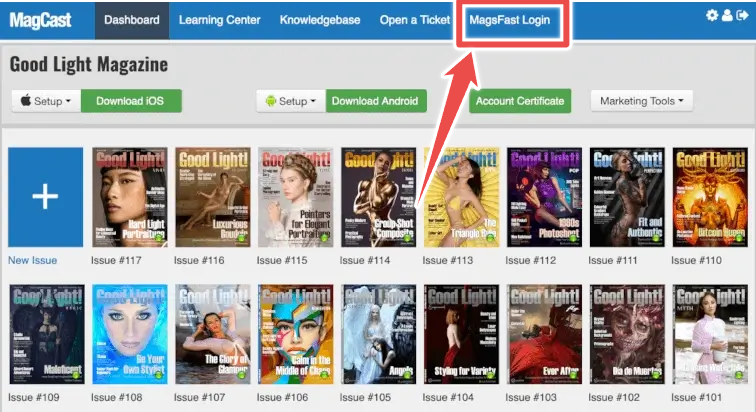Click the Download iOS button
This screenshot has height=412, width=756.
click(x=131, y=101)
